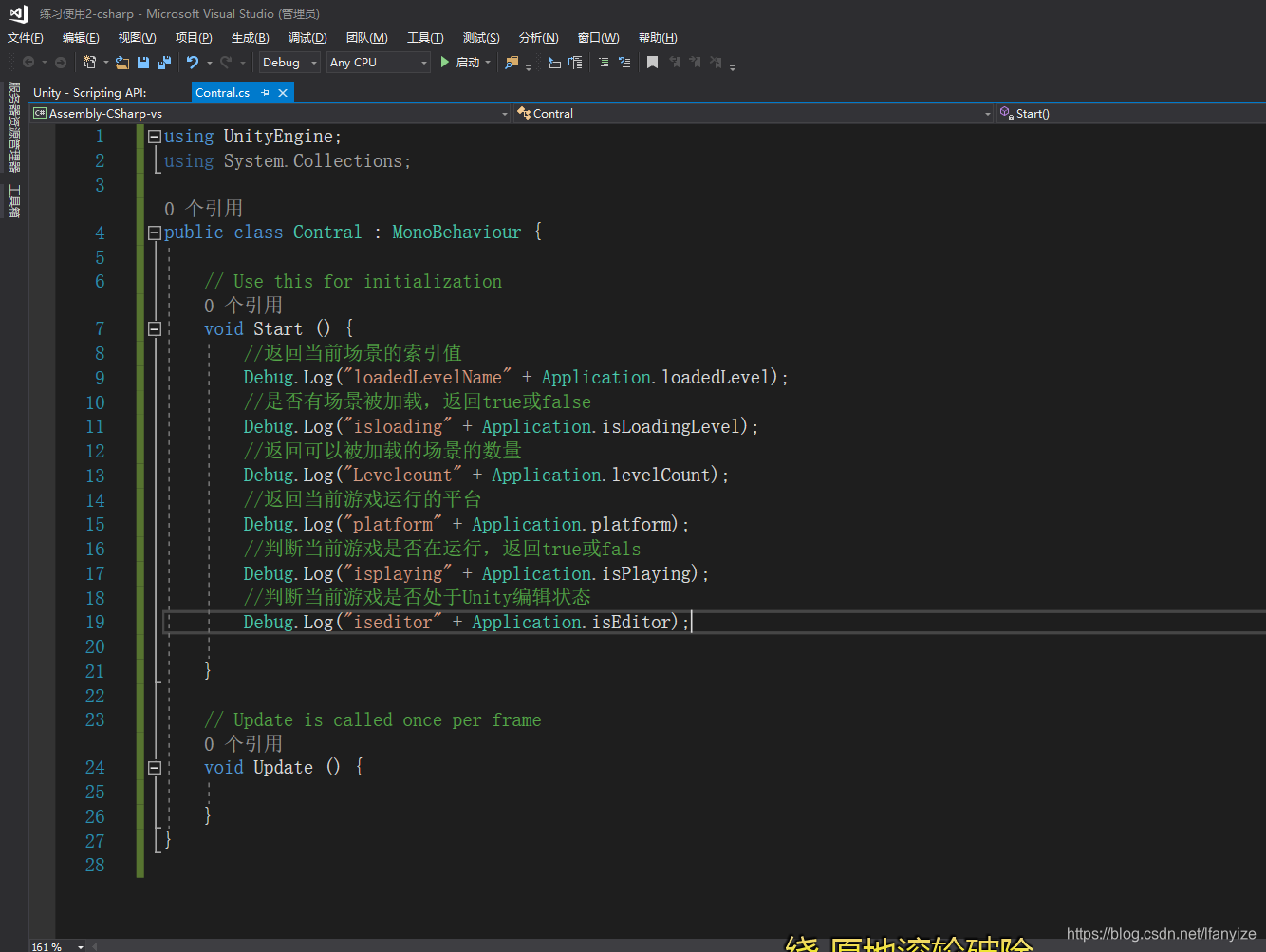Open the 项目(P) menu

click(x=194, y=38)
